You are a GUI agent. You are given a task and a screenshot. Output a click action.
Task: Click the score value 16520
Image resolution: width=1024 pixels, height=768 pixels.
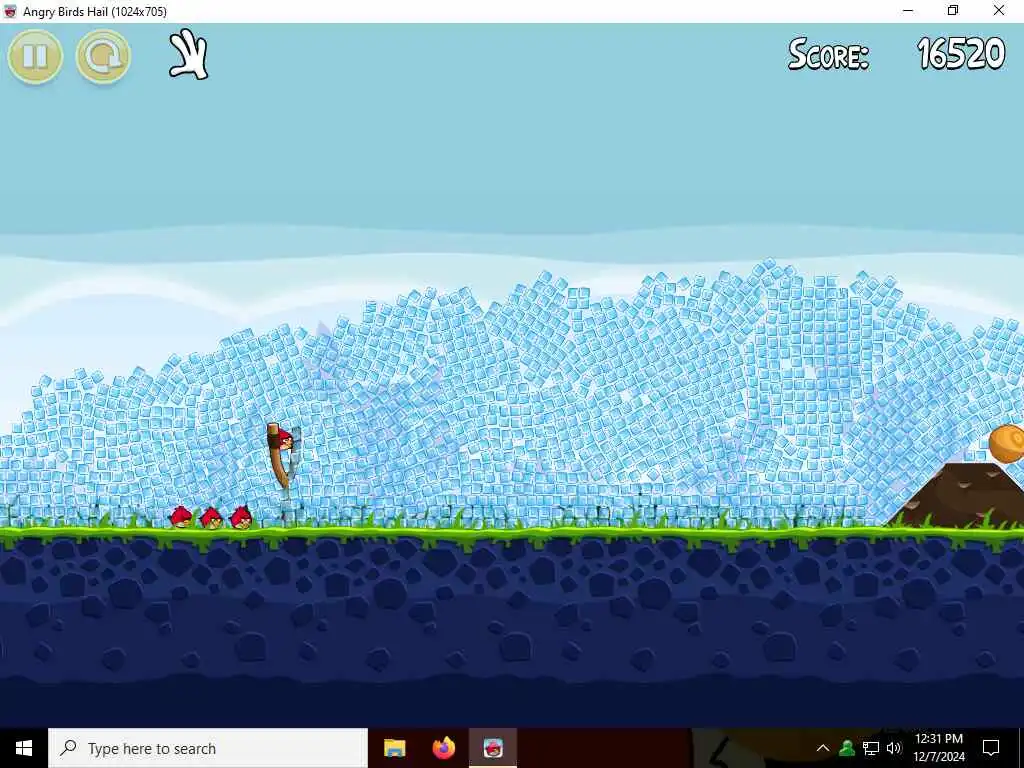(x=961, y=54)
